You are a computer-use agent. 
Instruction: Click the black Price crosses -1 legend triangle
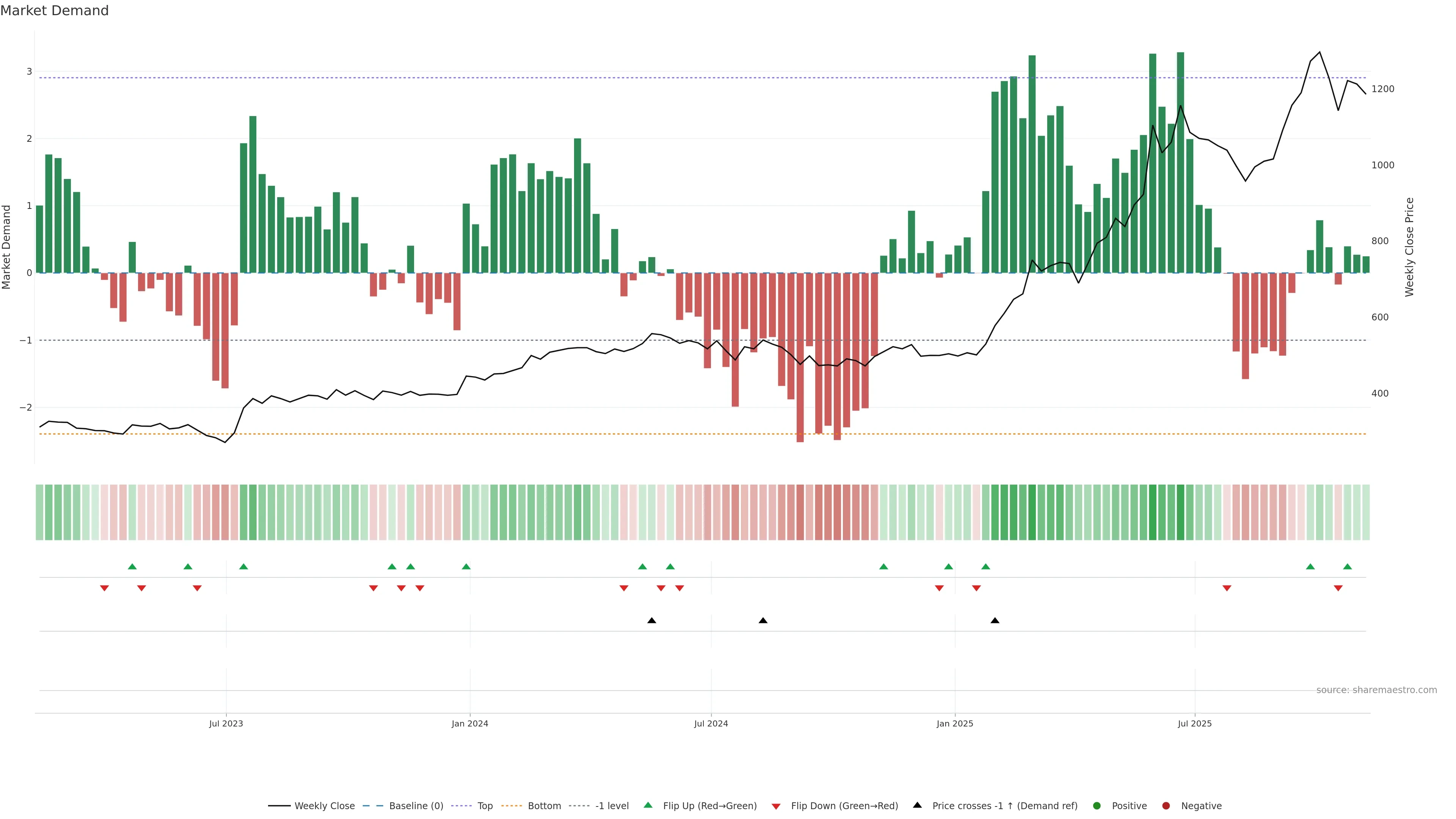point(917,805)
